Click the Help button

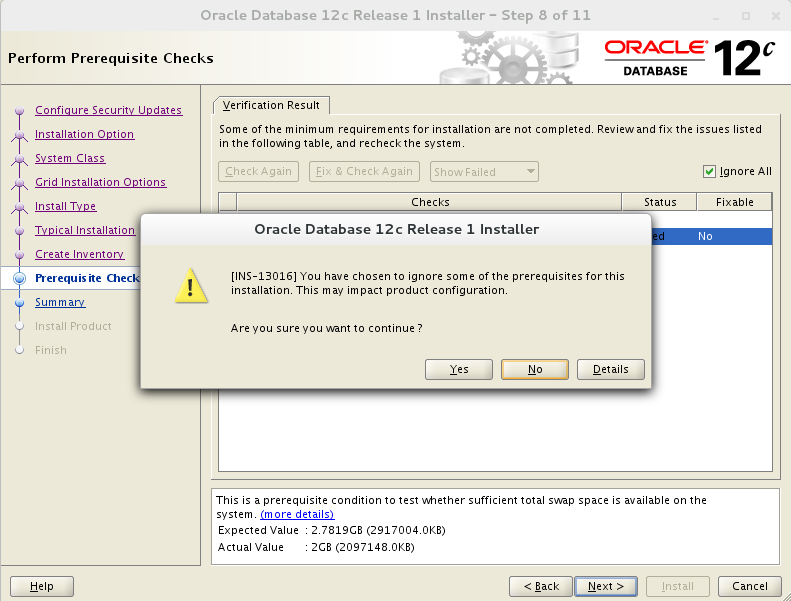[42, 586]
